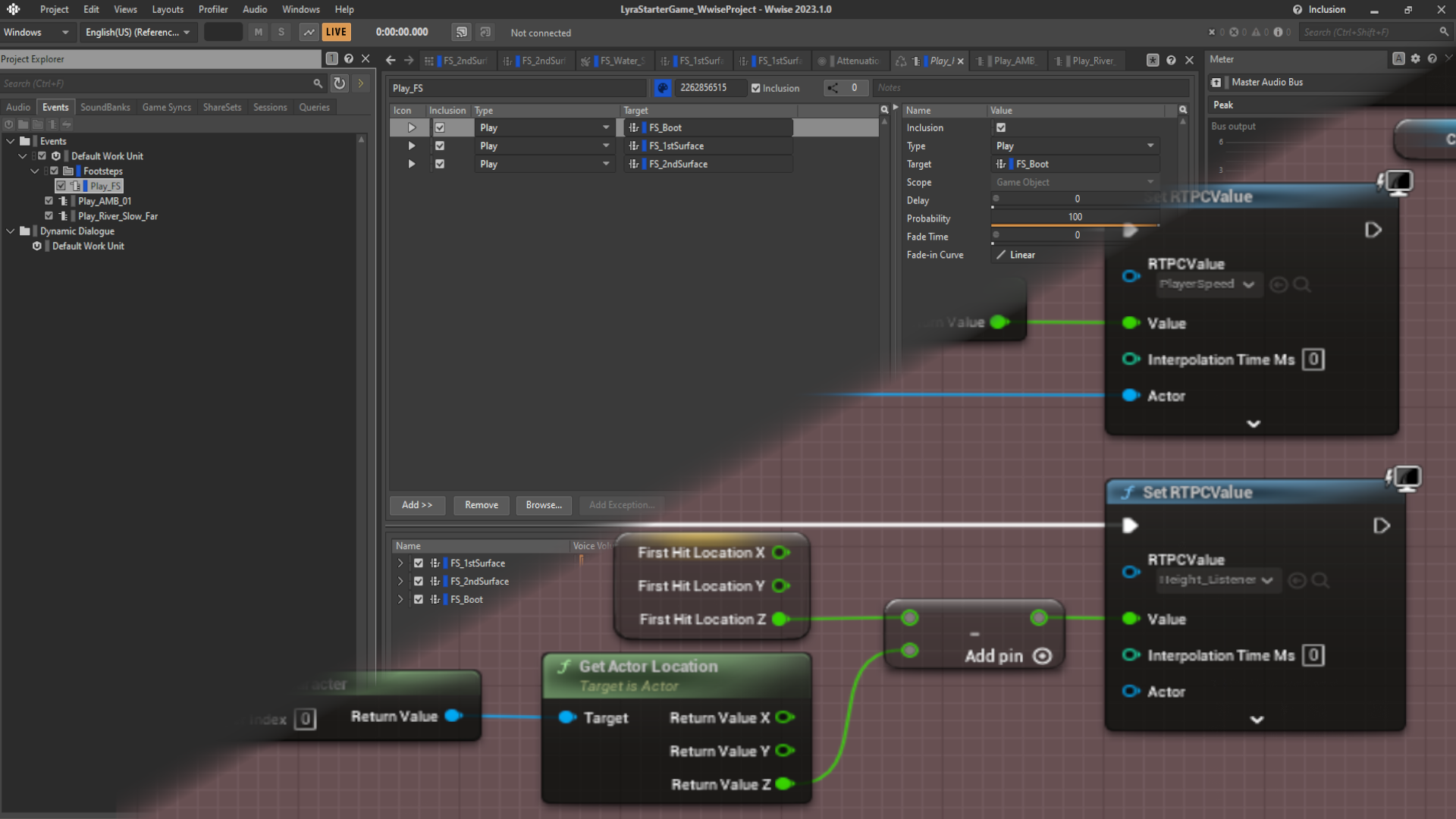Toggle the FS_2ndSurface checkbox in the lower list
Image resolution: width=1456 pixels, height=819 pixels.
tap(418, 582)
